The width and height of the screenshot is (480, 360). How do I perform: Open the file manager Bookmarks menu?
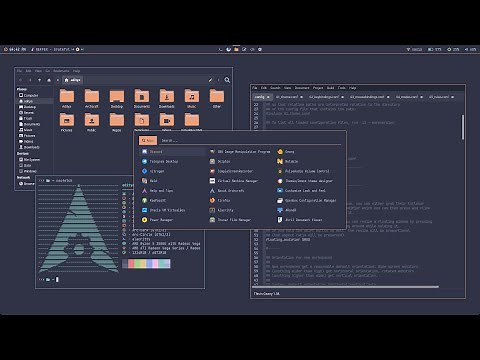pyautogui.click(x=61, y=71)
